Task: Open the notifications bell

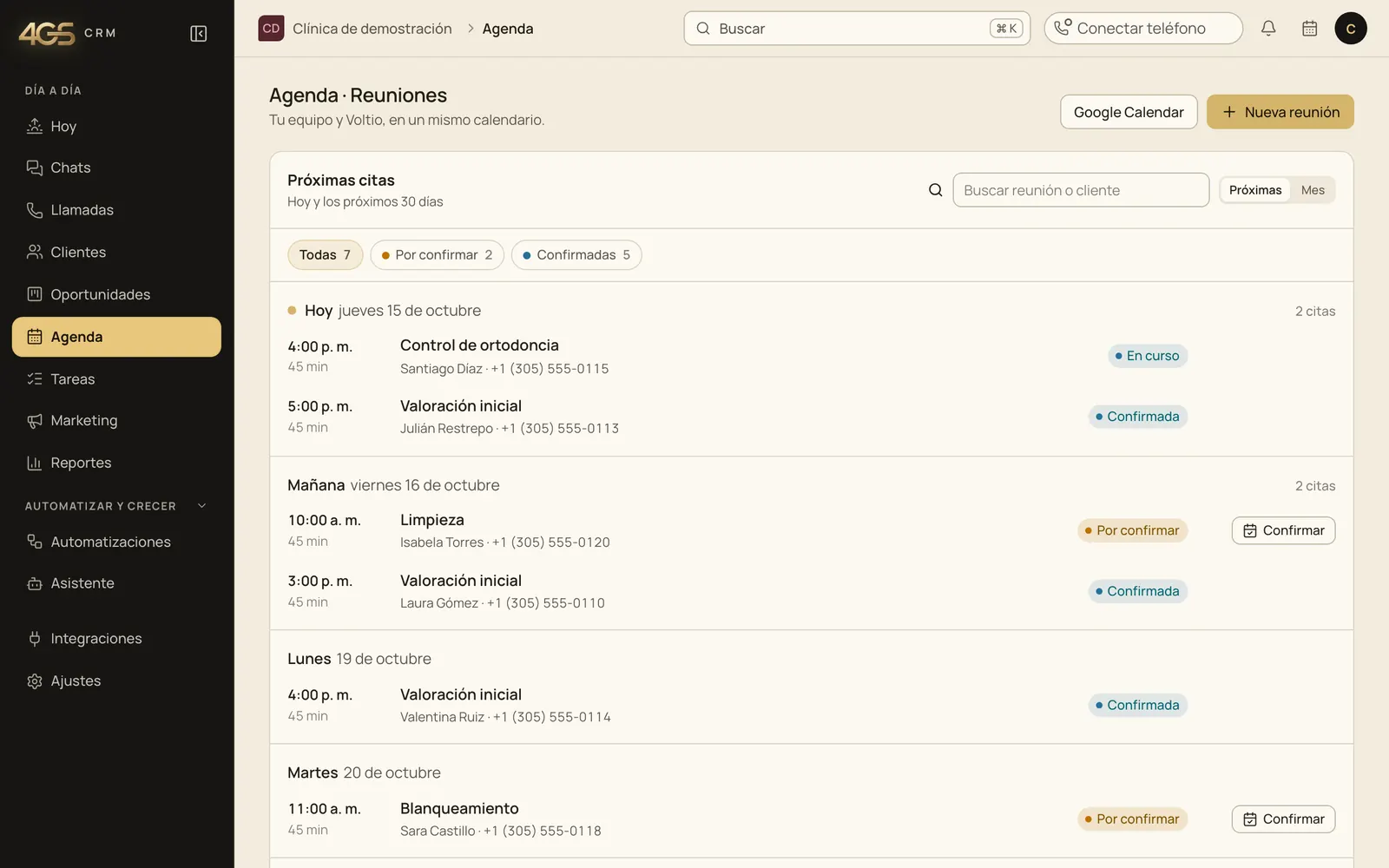Action: click(1268, 29)
